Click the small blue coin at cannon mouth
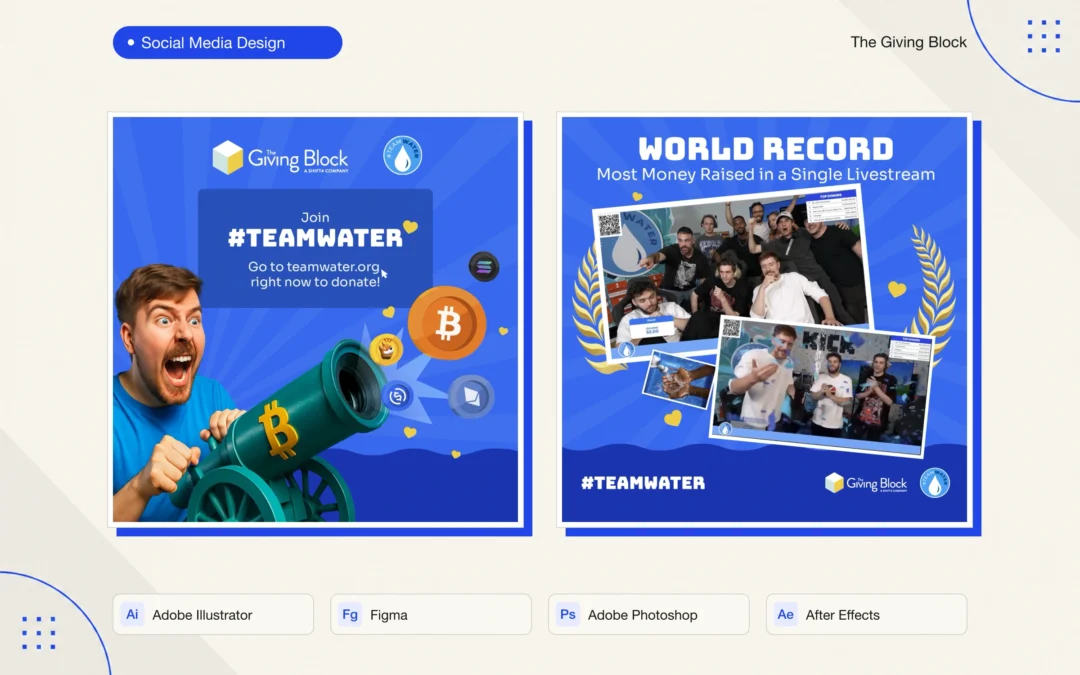This screenshot has width=1080, height=675. click(397, 396)
